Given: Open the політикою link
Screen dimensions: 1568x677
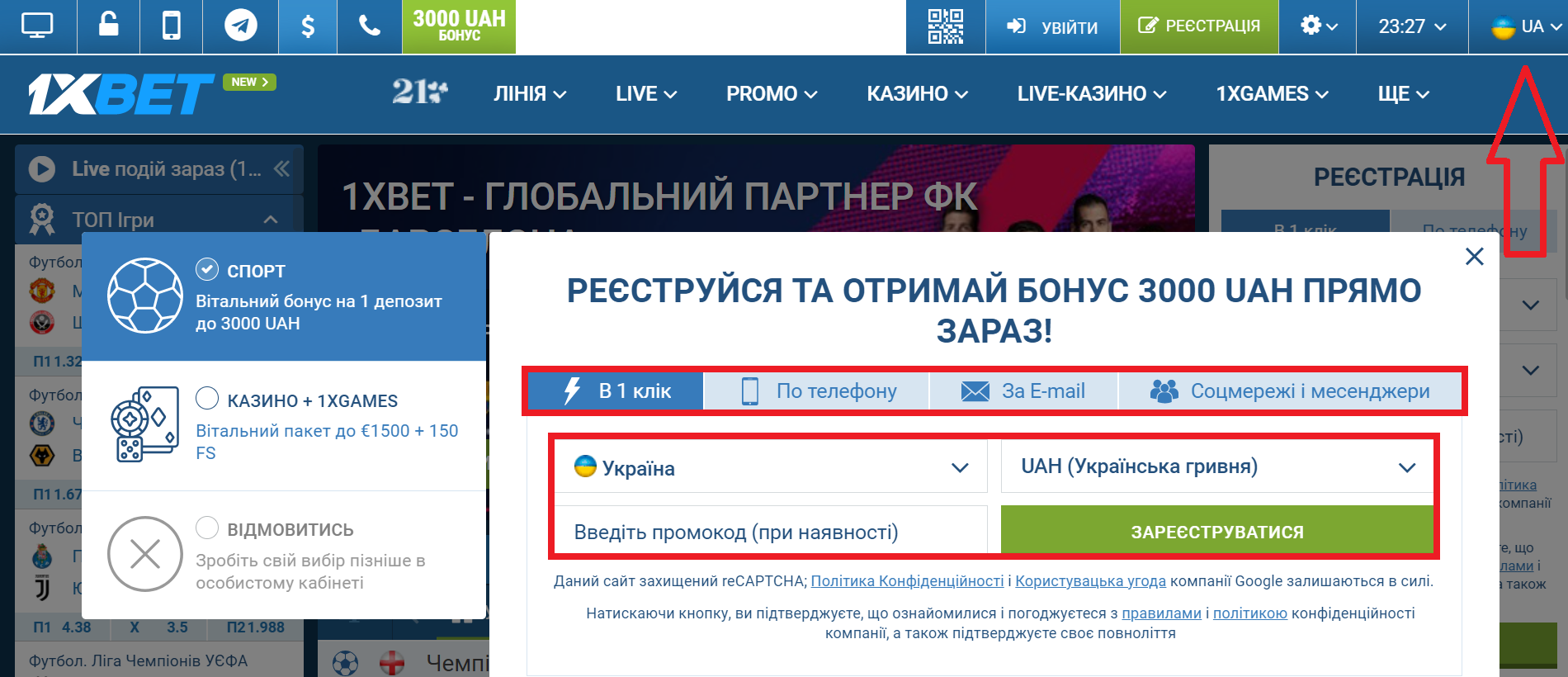Looking at the screenshot, I should (x=1249, y=613).
